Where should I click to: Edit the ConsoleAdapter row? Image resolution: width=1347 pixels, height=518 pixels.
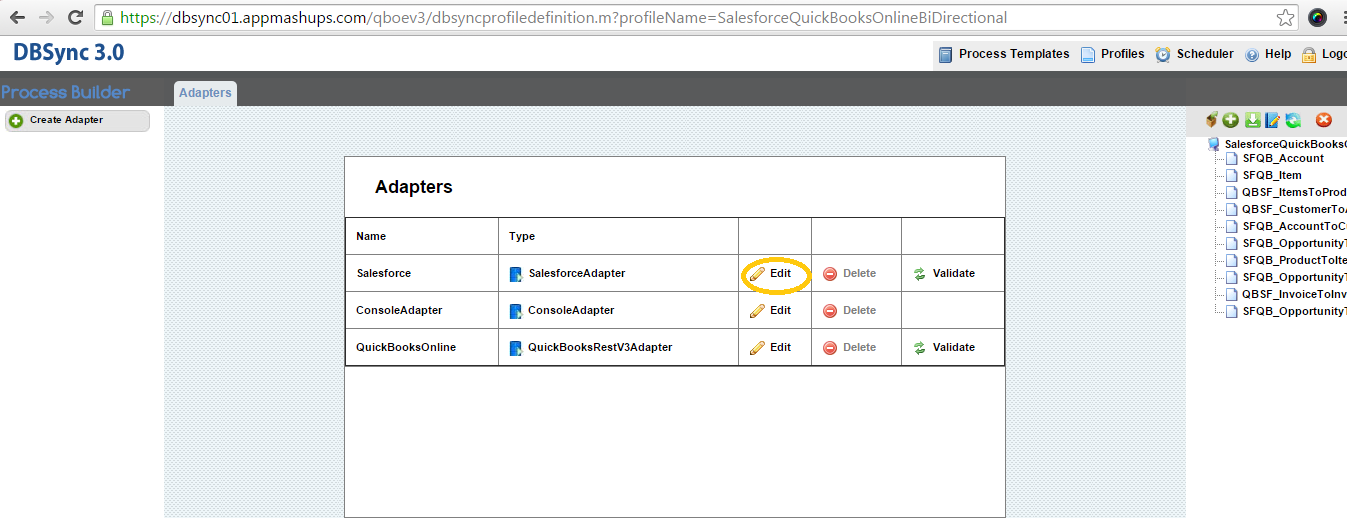[x=771, y=310]
